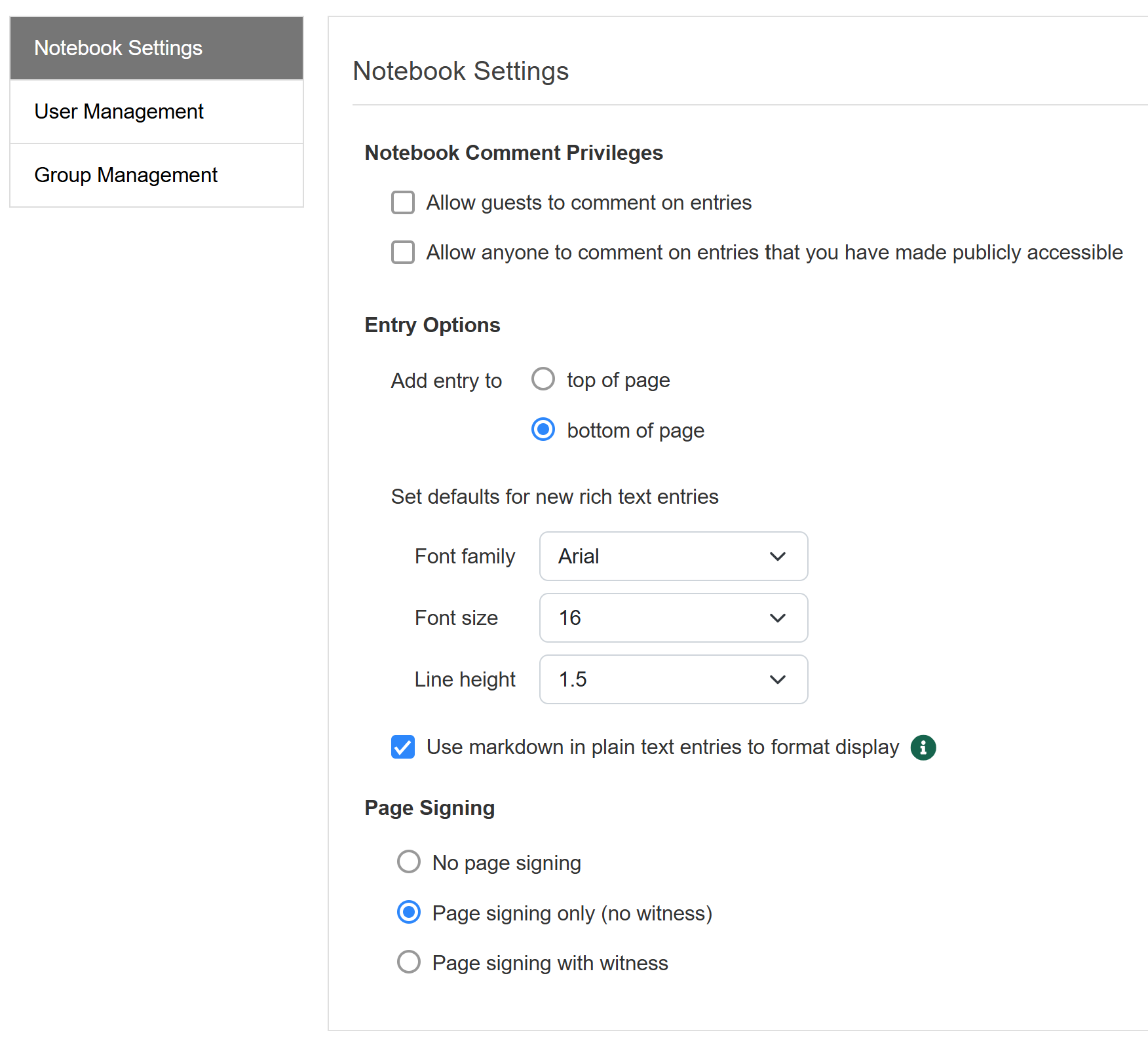This screenshot has width=1148, height=1039.
Task: Choose Page signing with witness
Action: 409,962
